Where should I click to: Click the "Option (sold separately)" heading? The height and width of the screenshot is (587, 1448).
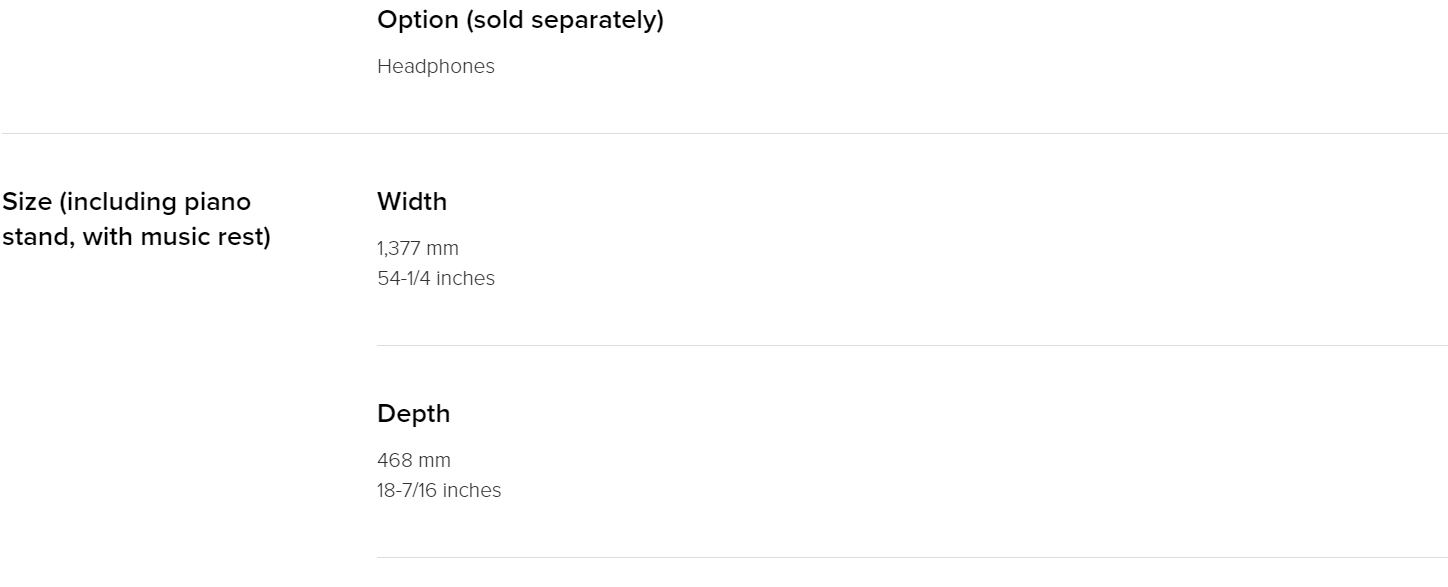coord(520,21)
